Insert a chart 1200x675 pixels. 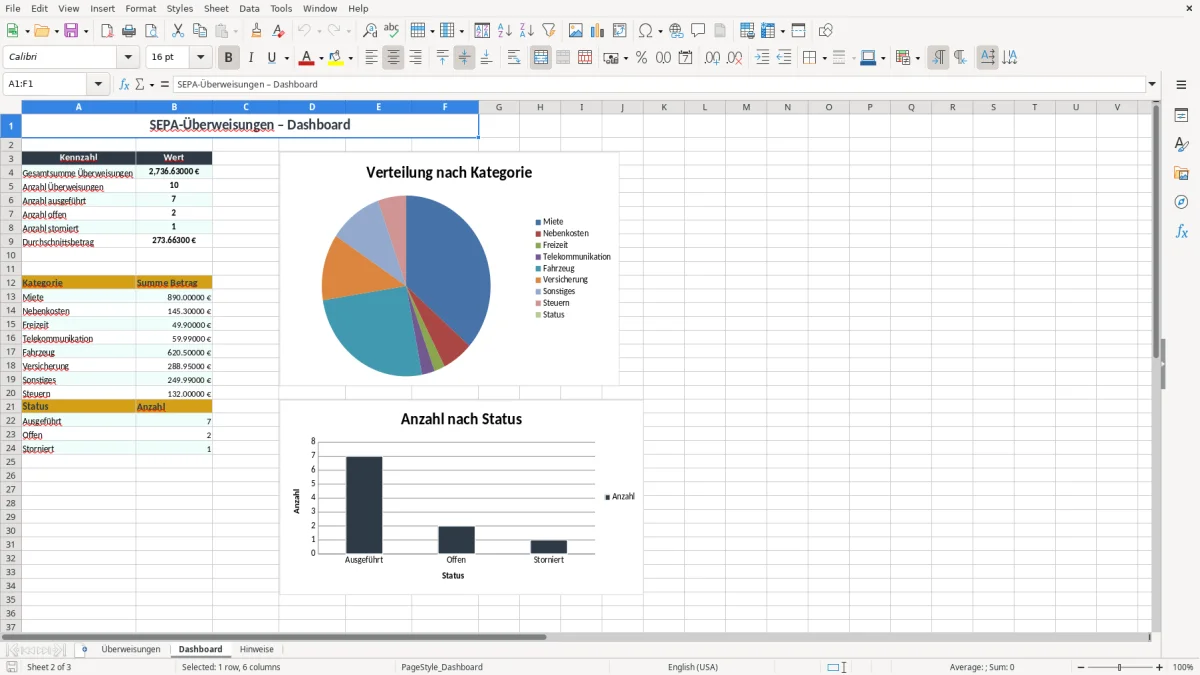tap(598, 31)
